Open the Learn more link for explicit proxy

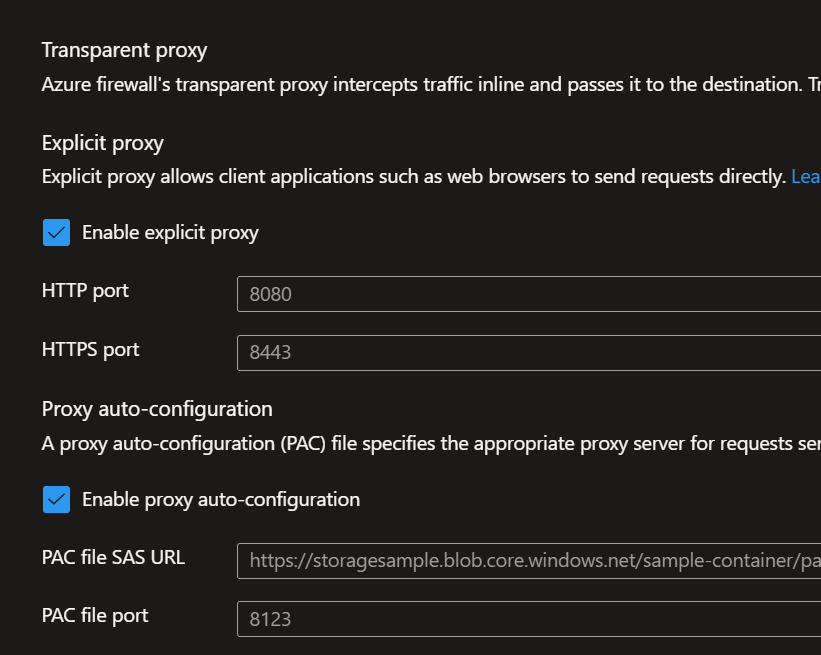tap(805, 177)
